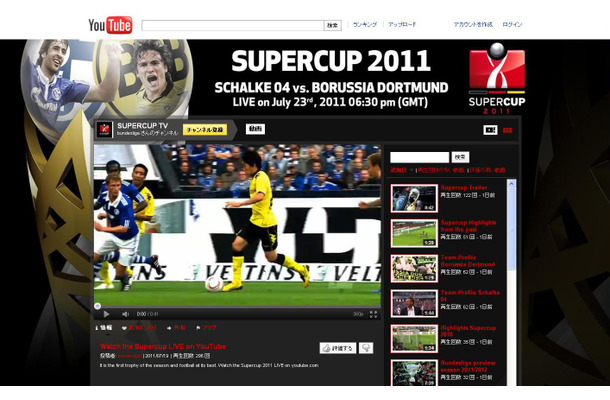Click the フラグ flag link
Image resolution: width=610 pixels, height=400 pixels.
[x=206, y=328]
